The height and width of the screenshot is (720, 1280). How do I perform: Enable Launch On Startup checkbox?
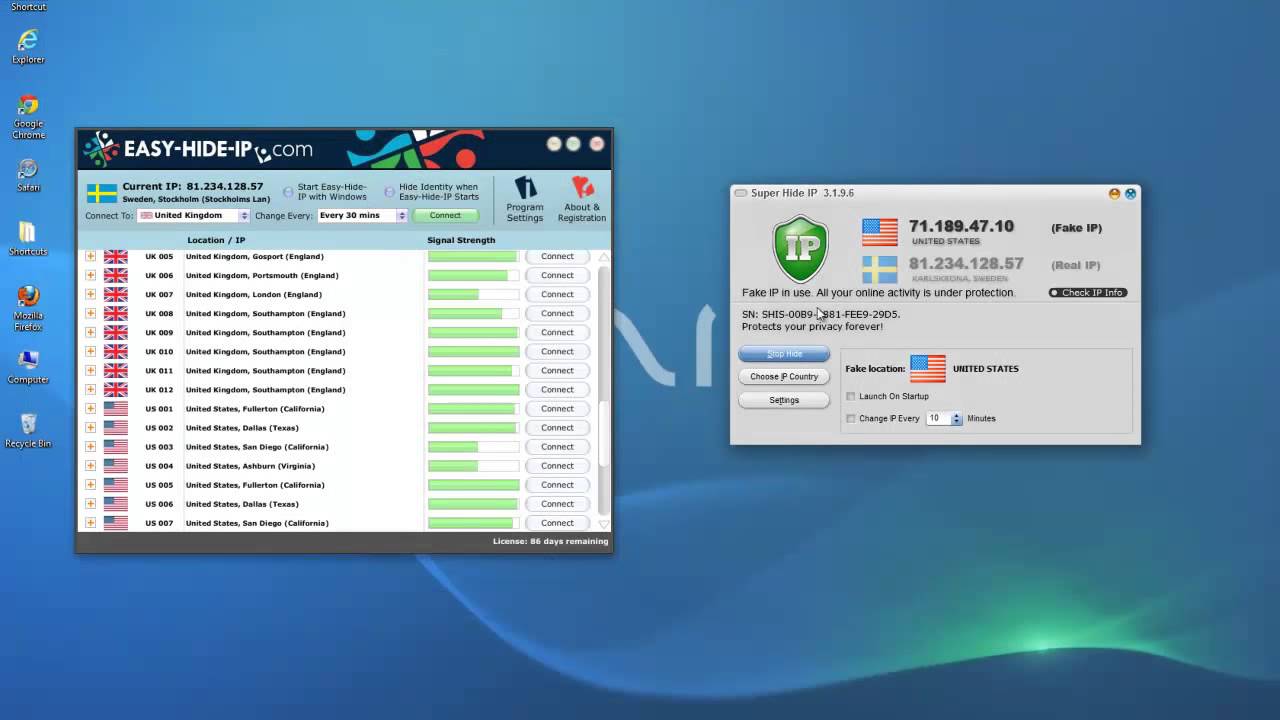pyautogui.click(x=851, y=396)
